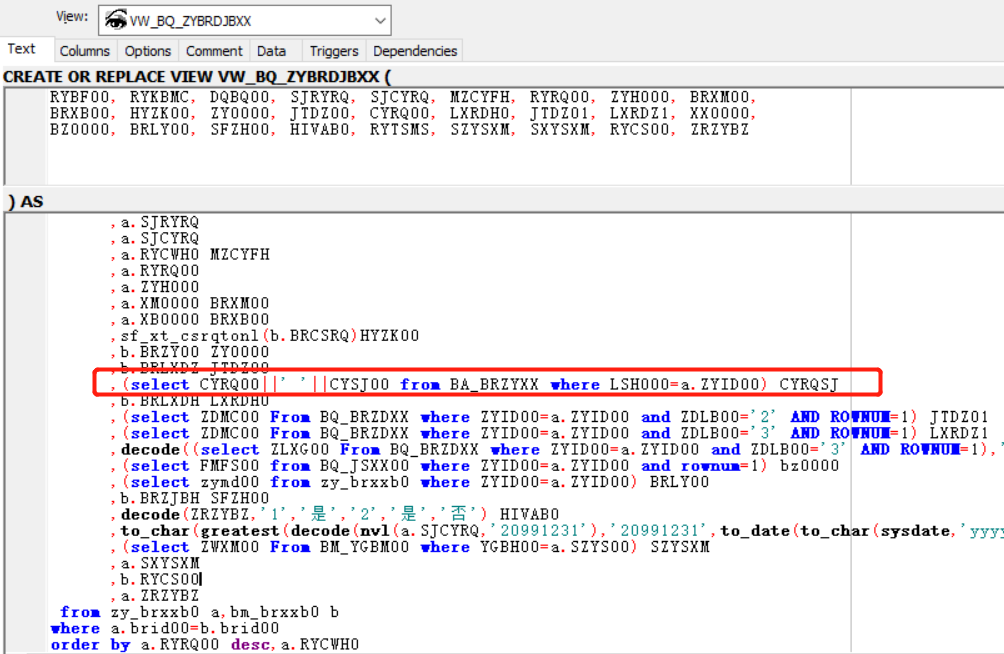Open the View dropdown arrow
This screenshot has height=654, width=1004.
tap(380, 20)
